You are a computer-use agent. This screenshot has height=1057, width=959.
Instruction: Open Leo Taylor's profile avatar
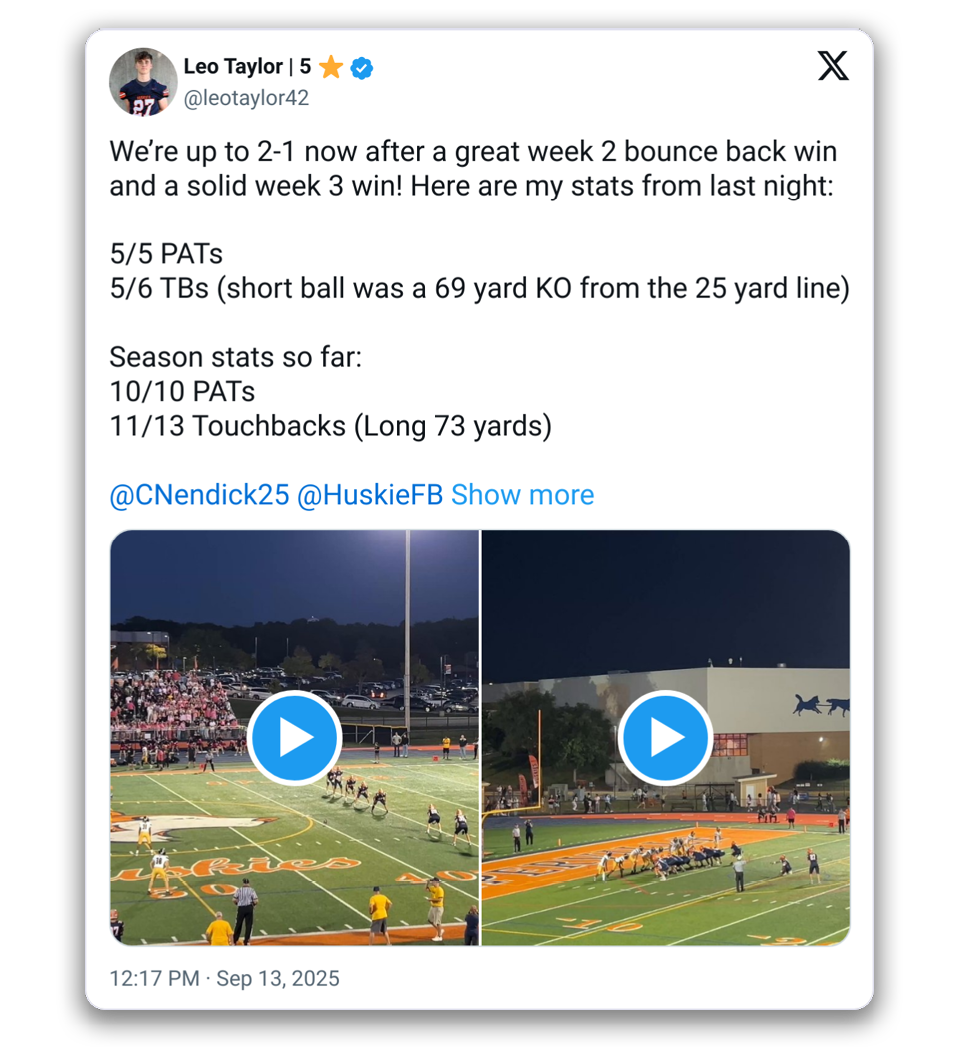tap(143, 80)
